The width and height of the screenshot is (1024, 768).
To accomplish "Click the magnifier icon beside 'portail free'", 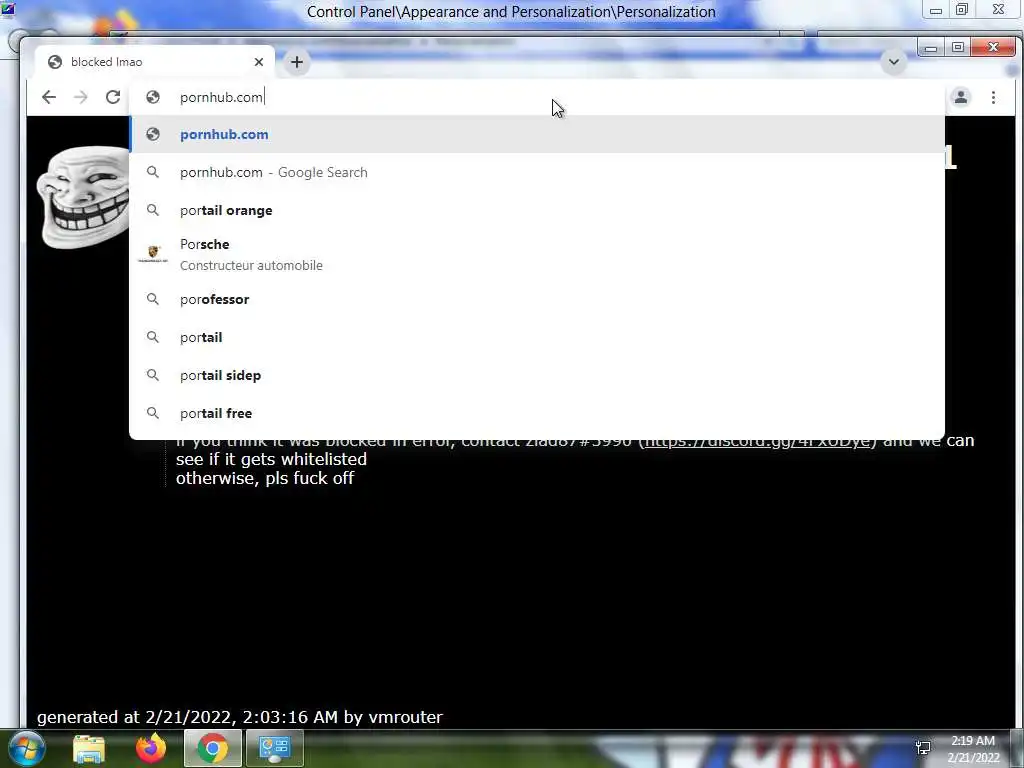I will click(x=153, y=413).
